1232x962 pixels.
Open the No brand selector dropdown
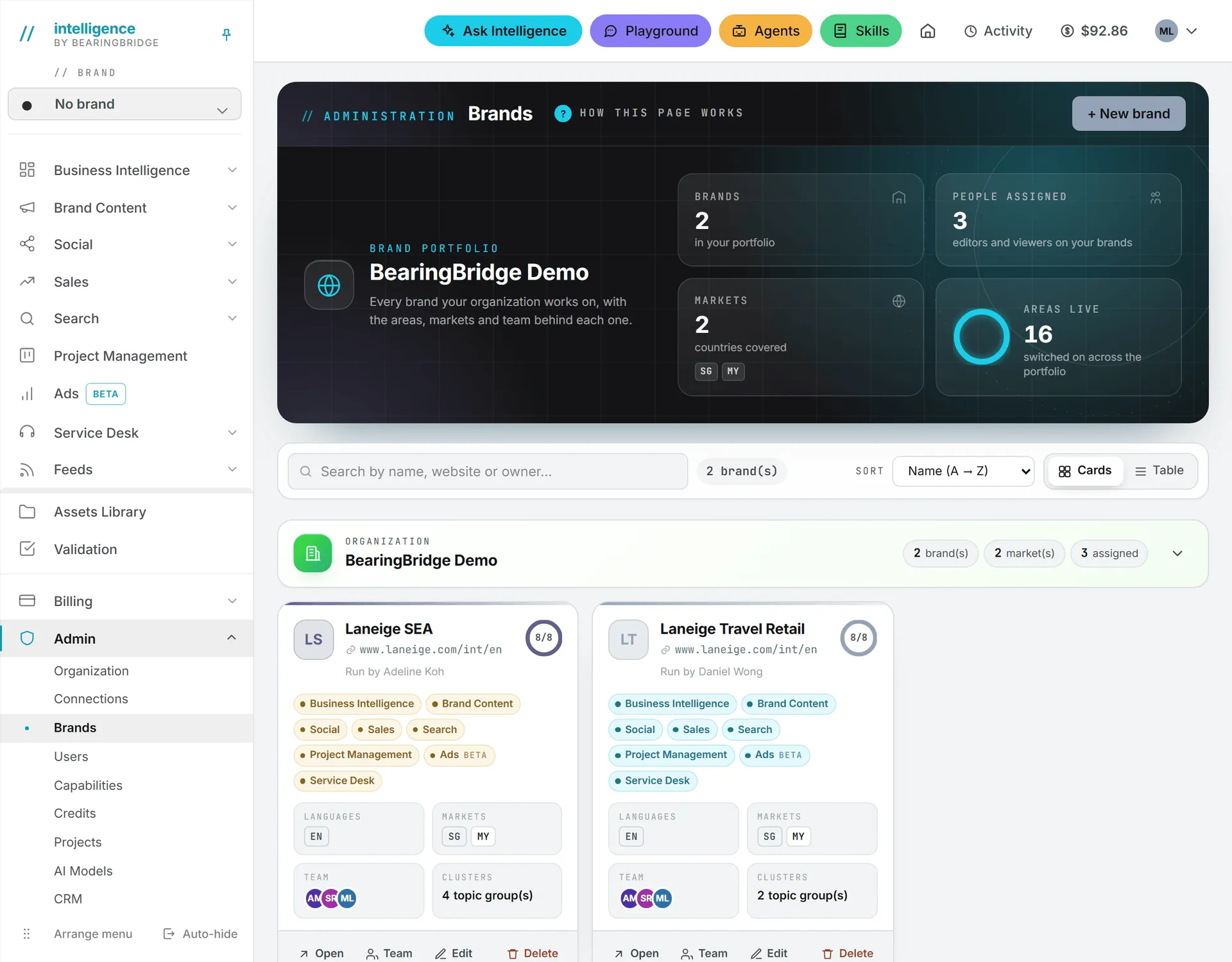(124, 104)
